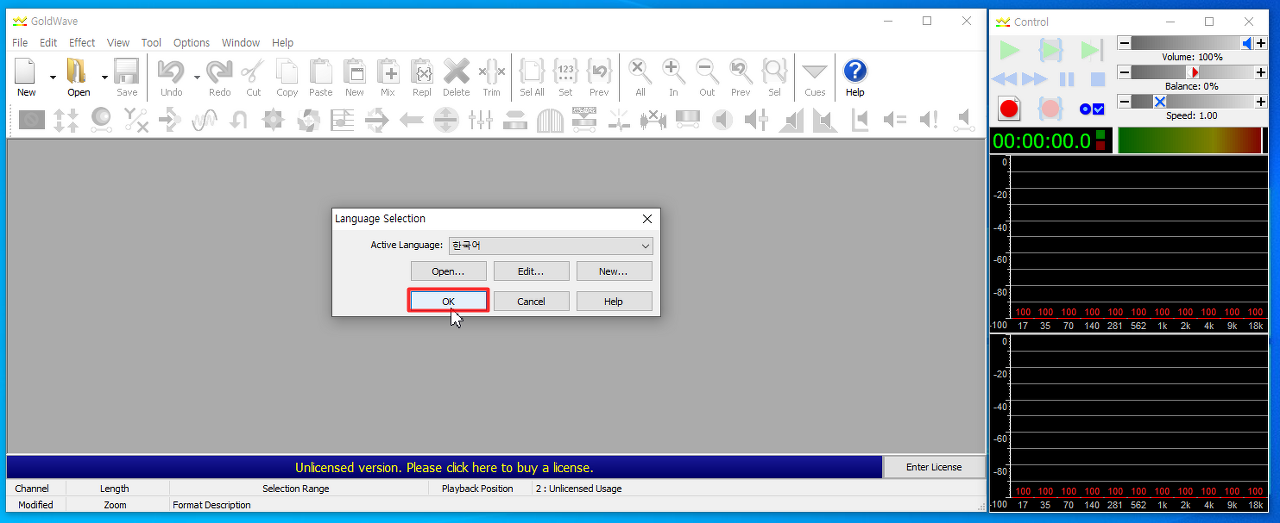Screen dimensions: 1280x523
Task: Click the Rewind button in Control window
Action: coord(1004,79)
